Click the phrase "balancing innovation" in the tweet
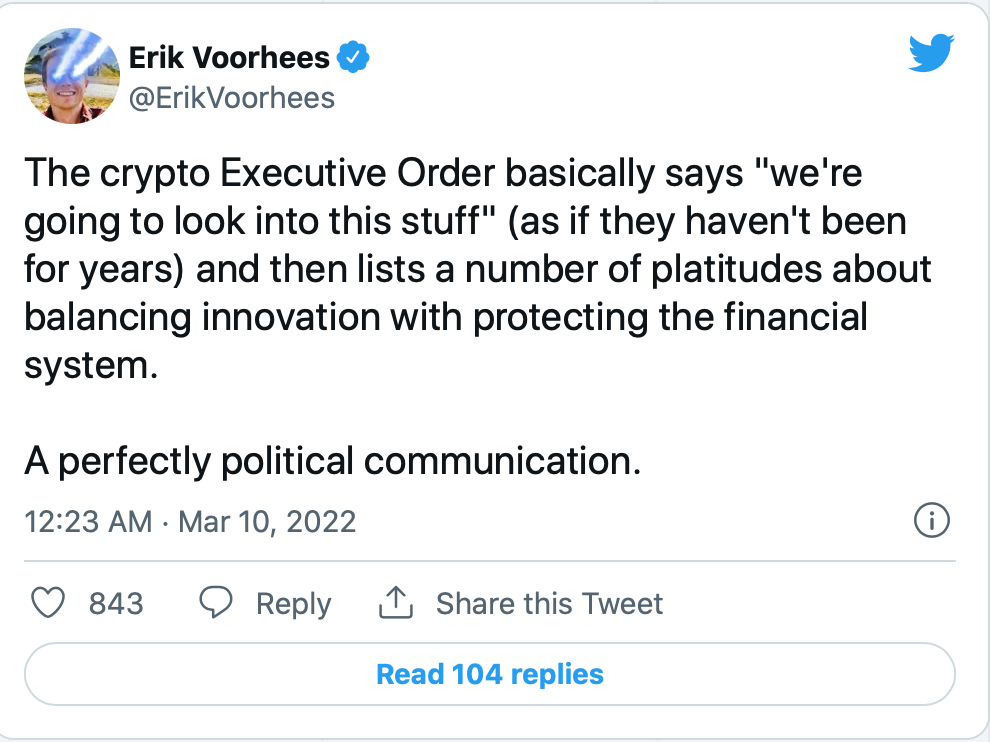The height and width of the screenshot is (742, 990). [202, 317]
